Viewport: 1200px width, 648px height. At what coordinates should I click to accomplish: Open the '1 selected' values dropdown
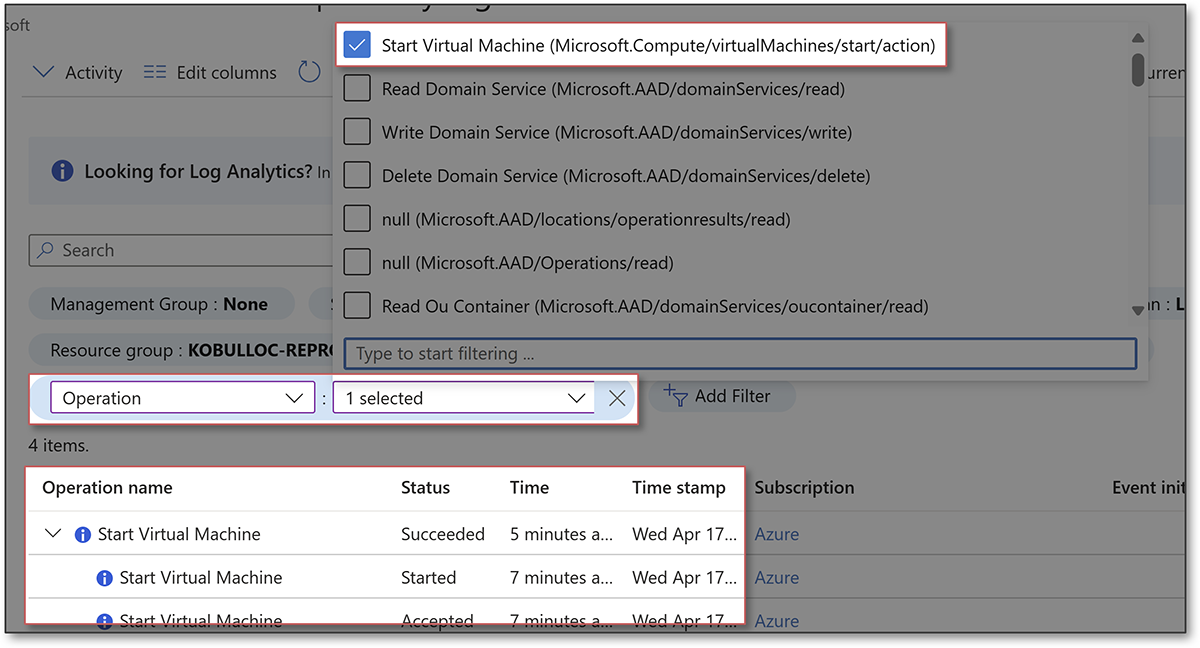coord(464,398)
